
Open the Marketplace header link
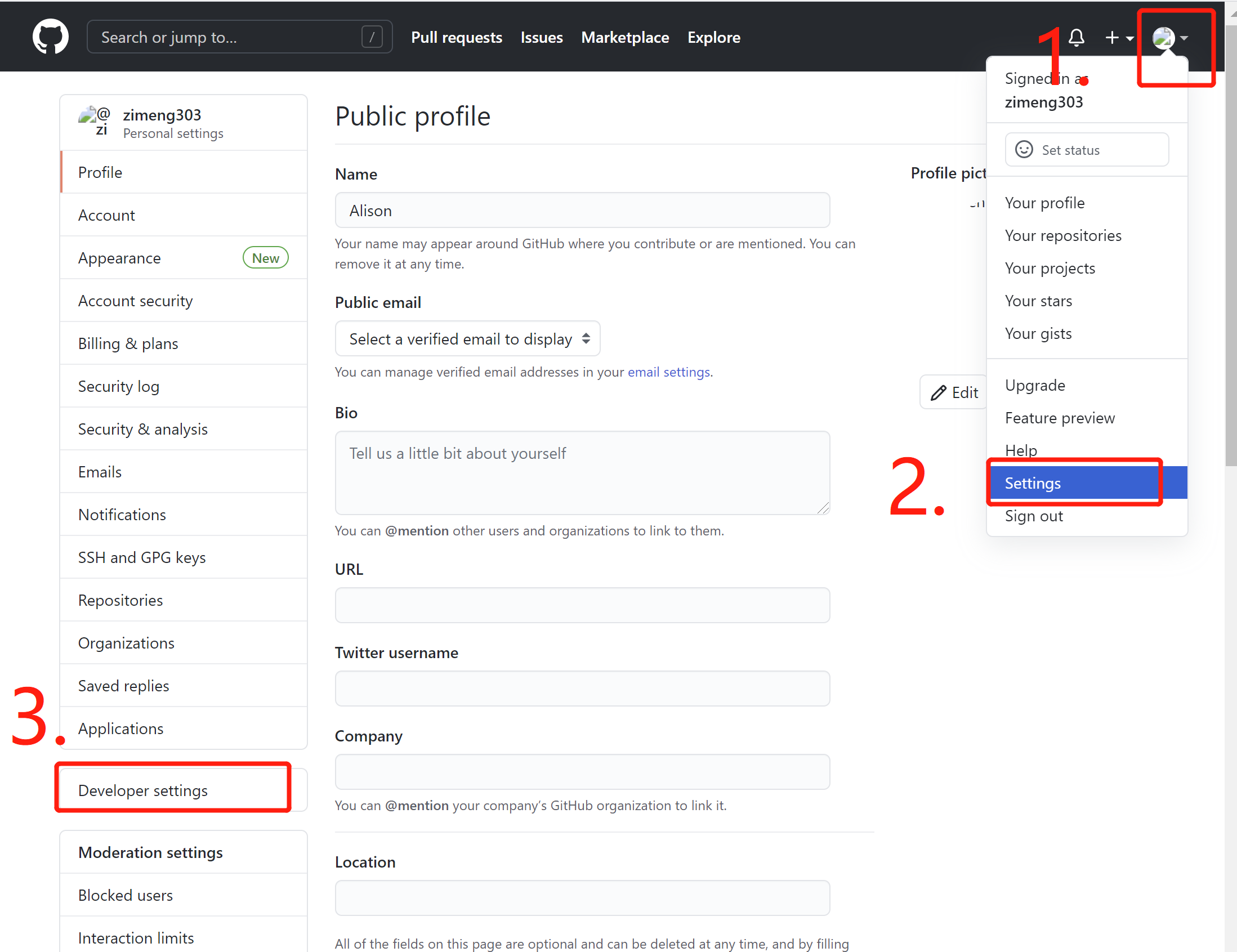(x=625, y=37)
